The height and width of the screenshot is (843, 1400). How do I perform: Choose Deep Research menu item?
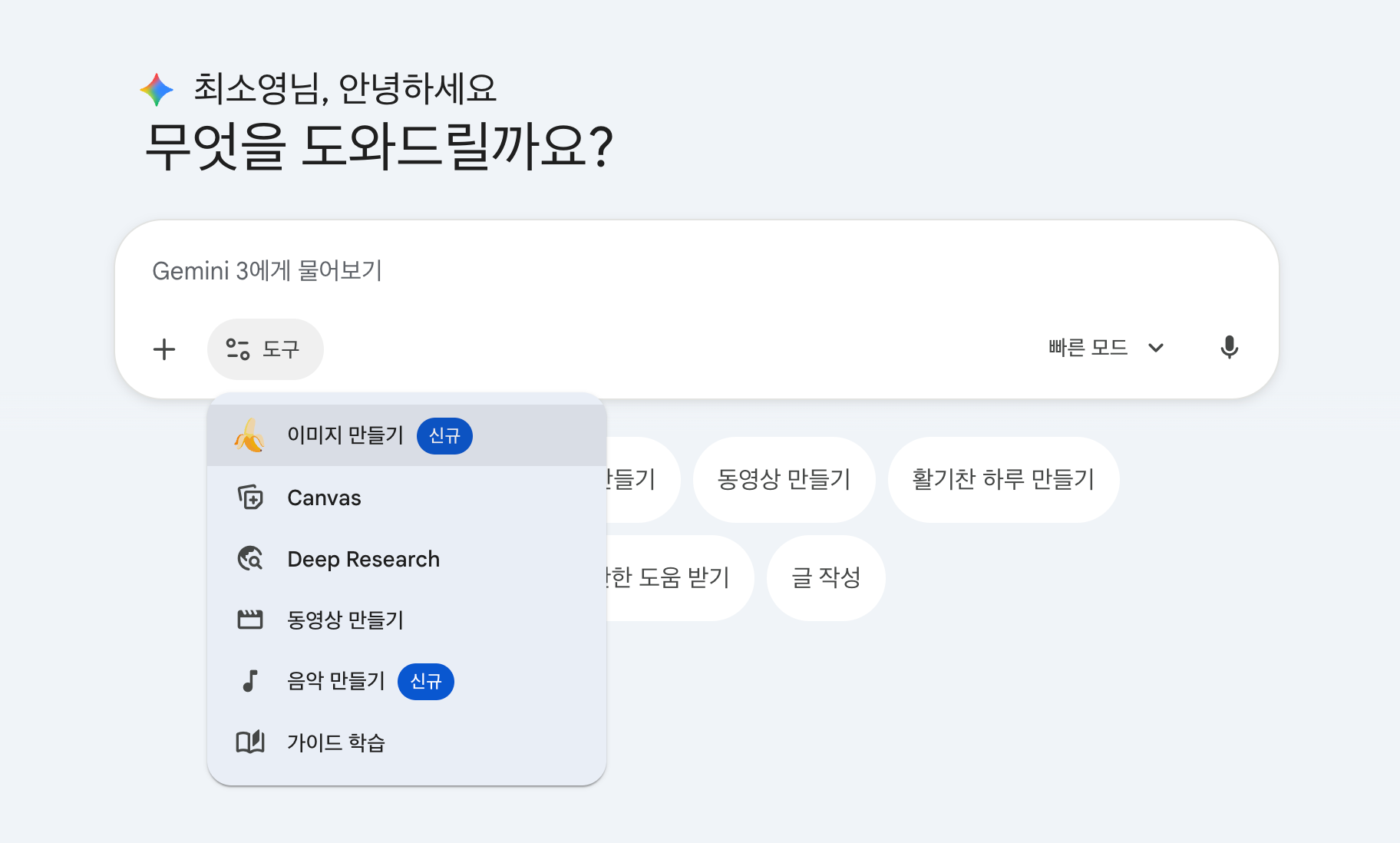(363, 559)
